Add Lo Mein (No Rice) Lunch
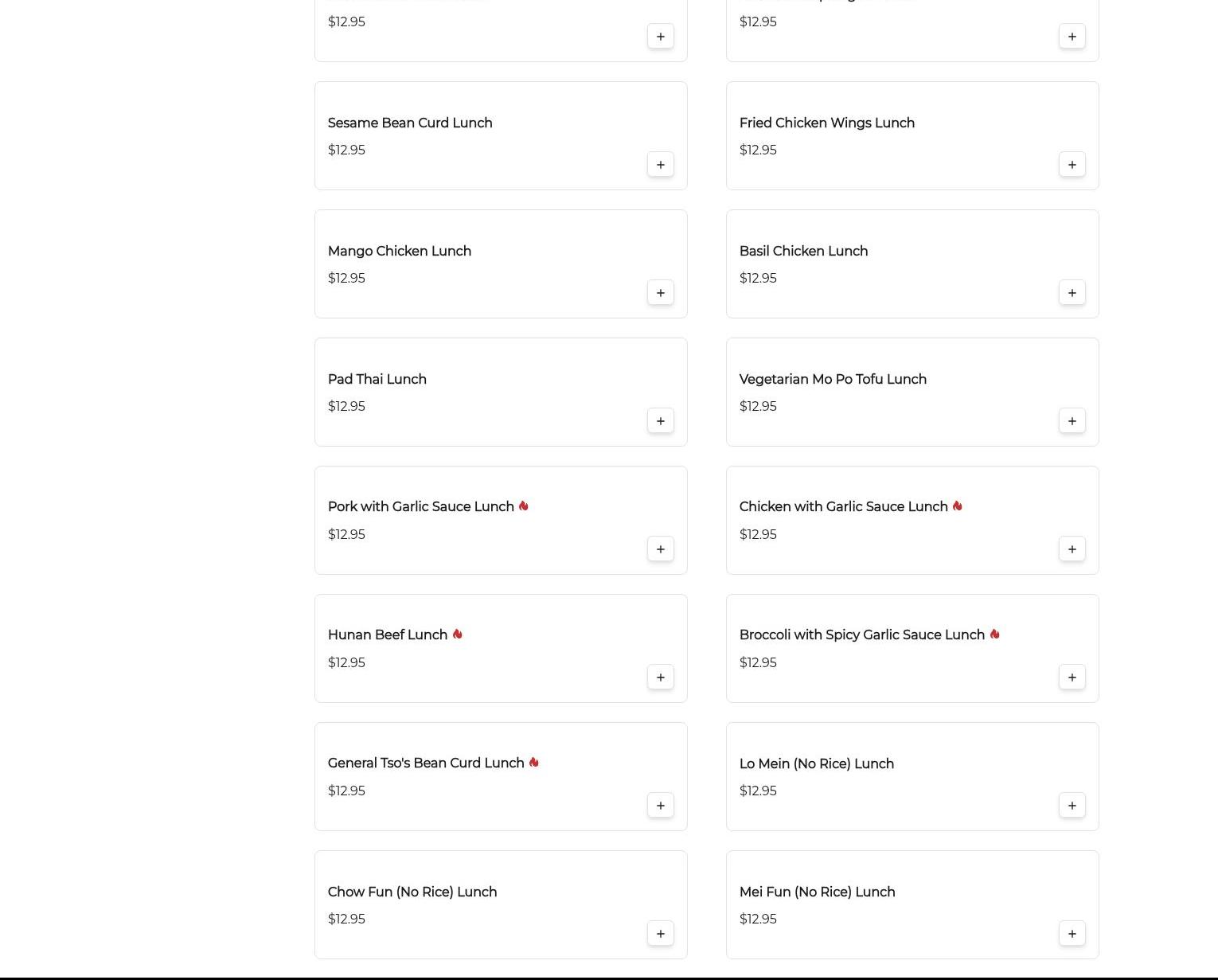Screen dimensions: 1218x980 (1072, 806)
